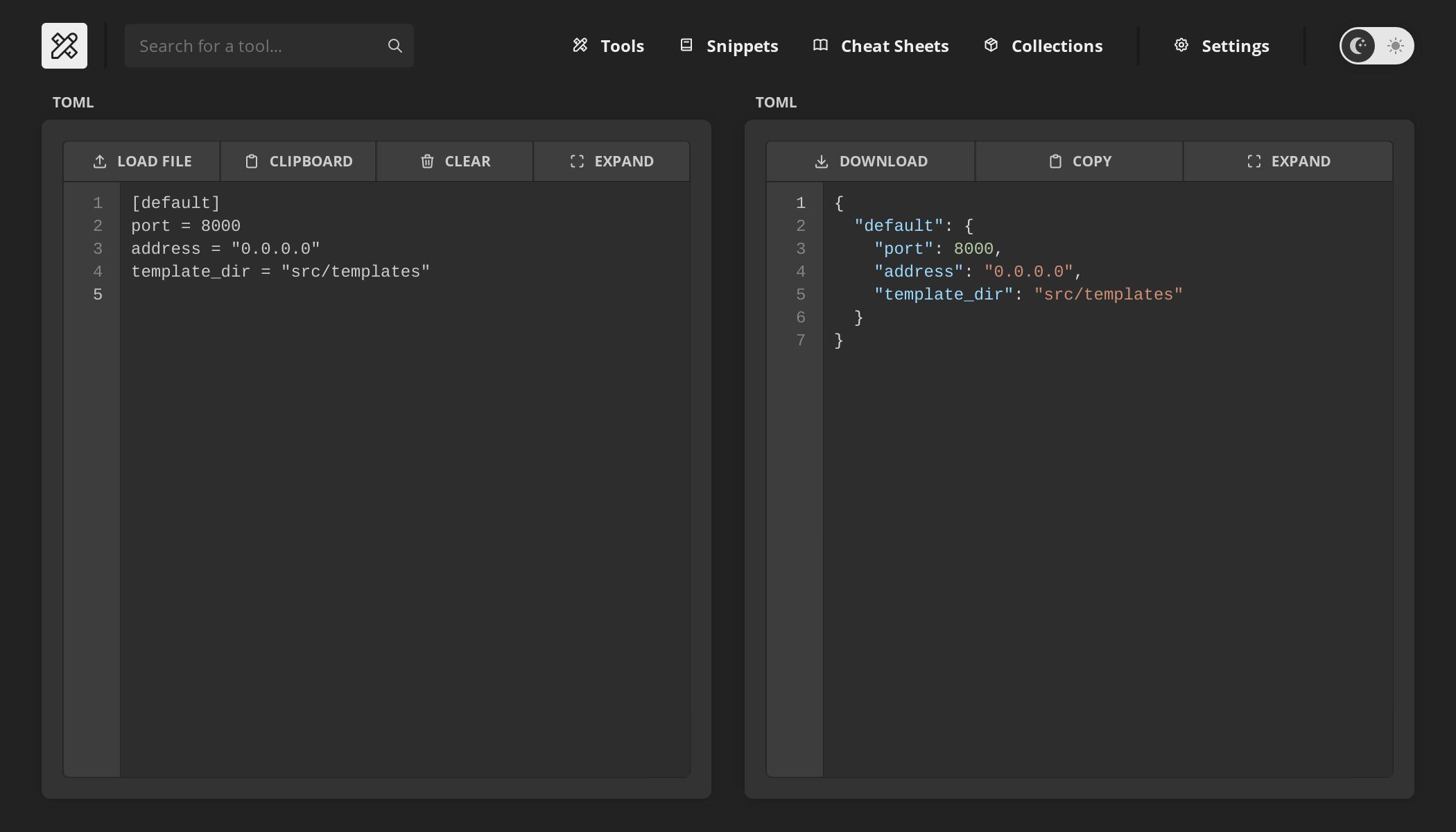Click the CLEAR button
Image resolution: width=1456 pixels, height=832 pixels.
pos(455,161)
